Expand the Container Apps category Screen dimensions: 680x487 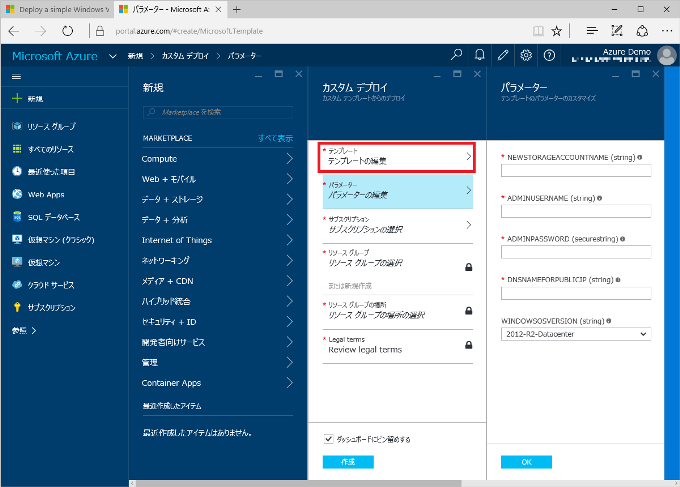217,383
